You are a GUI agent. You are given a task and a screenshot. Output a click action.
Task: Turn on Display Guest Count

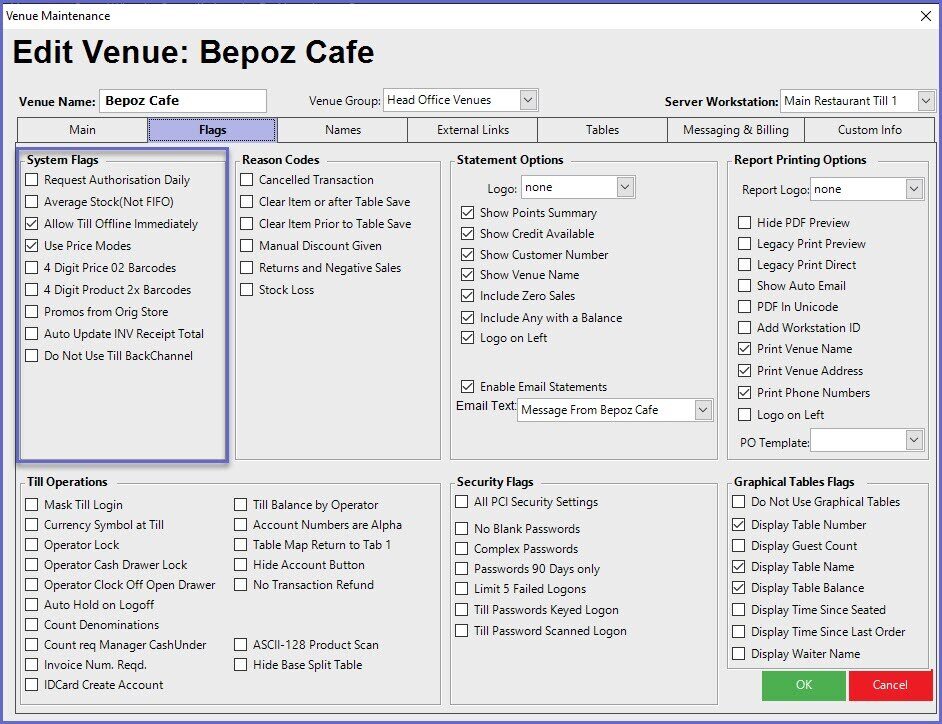pos(739,546)
